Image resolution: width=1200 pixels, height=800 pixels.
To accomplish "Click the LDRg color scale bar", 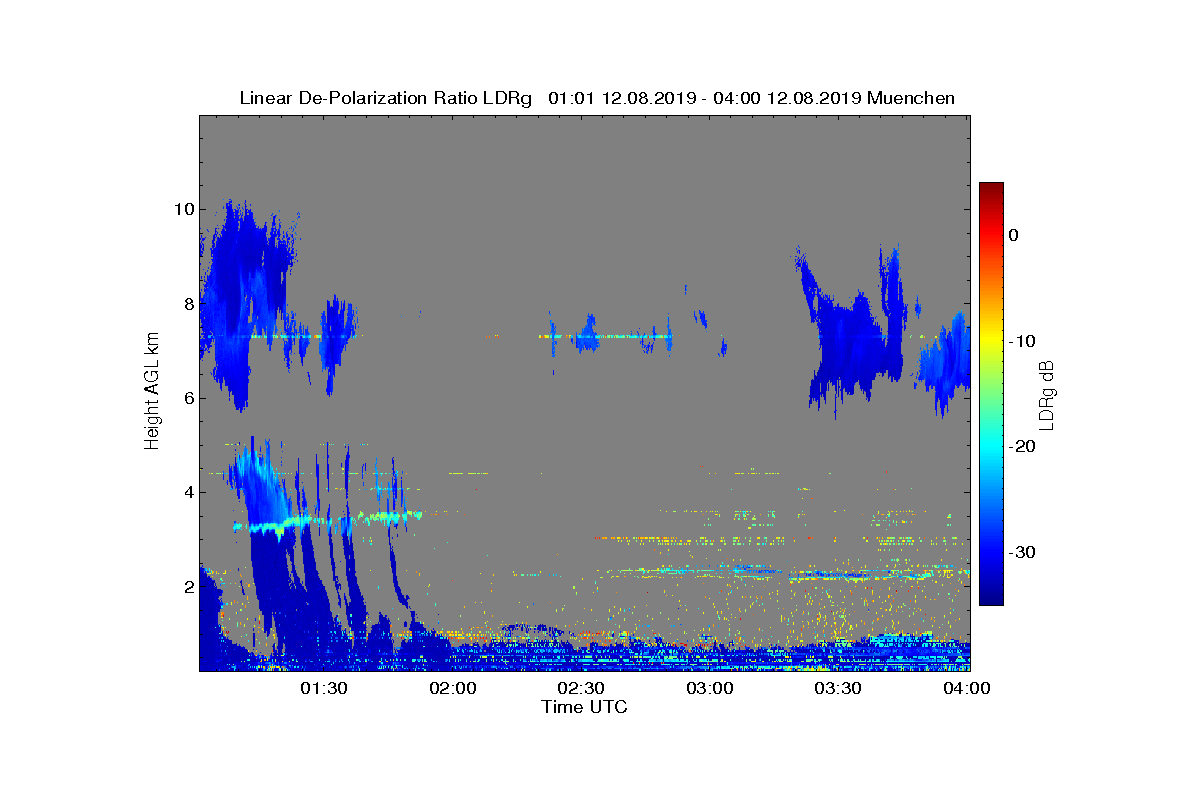I will (x=991, y=394).
